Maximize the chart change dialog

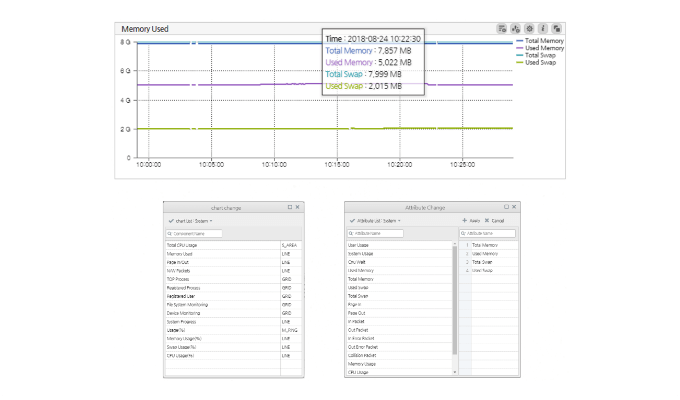coord(289,207)
